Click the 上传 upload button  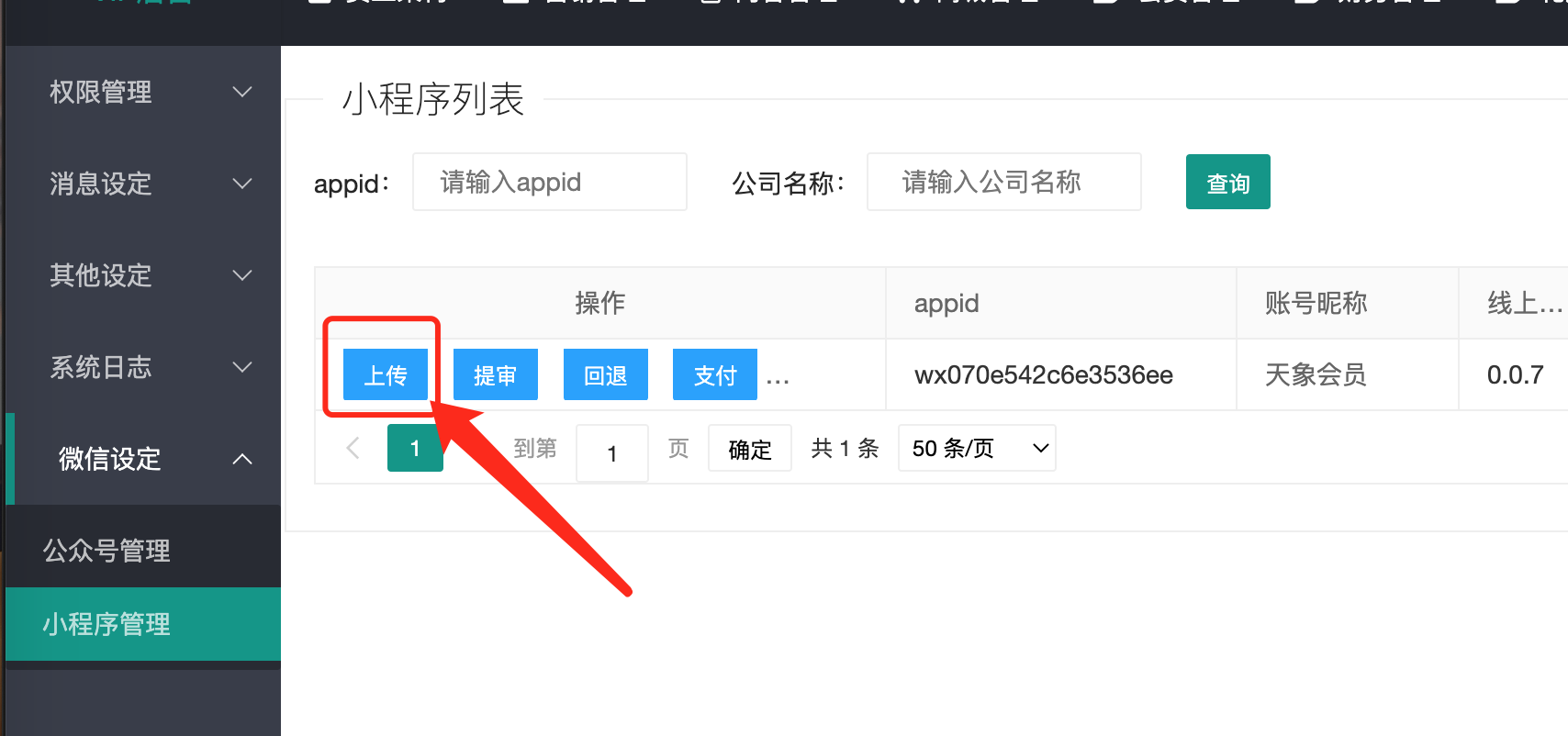(386, 374)
